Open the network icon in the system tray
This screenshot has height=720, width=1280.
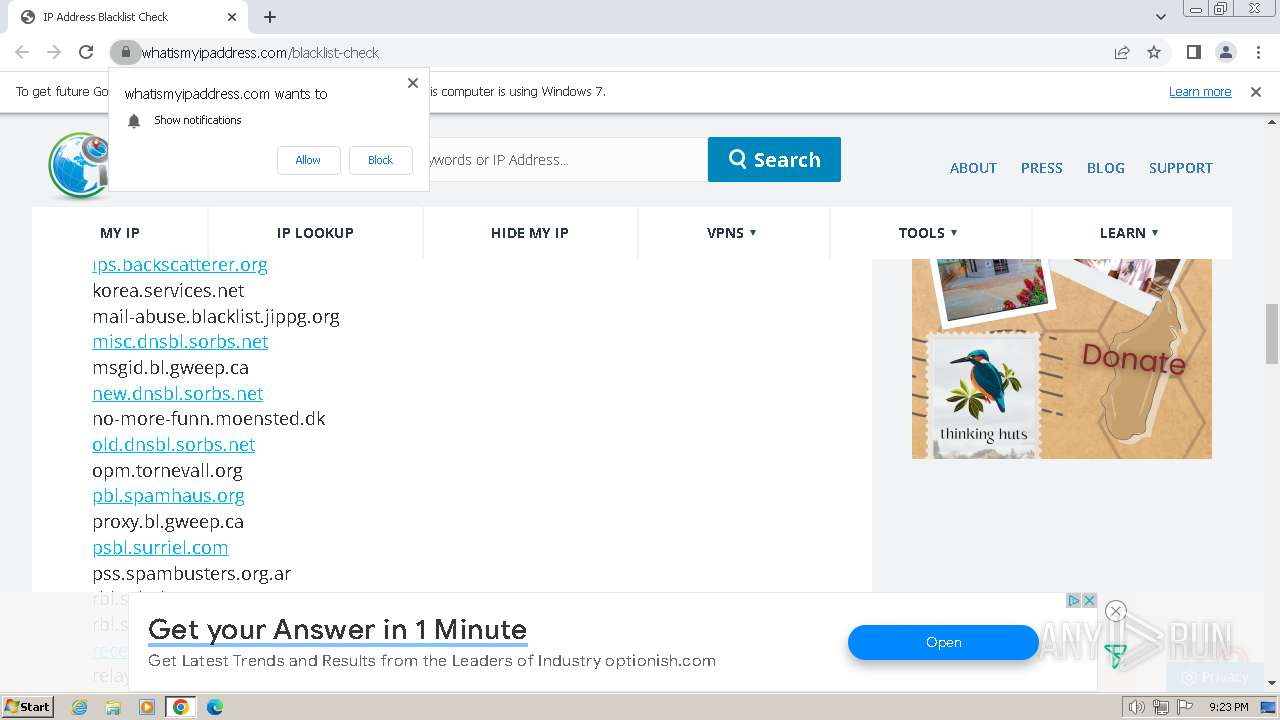(x=1161, y=707)
